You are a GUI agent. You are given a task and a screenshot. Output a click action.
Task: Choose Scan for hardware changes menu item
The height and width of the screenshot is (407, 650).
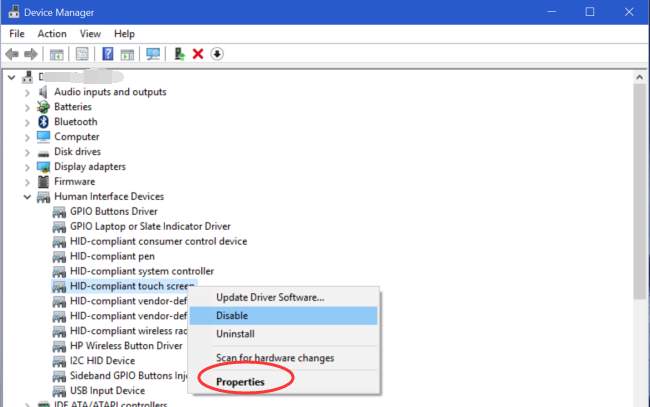(284, 358)
